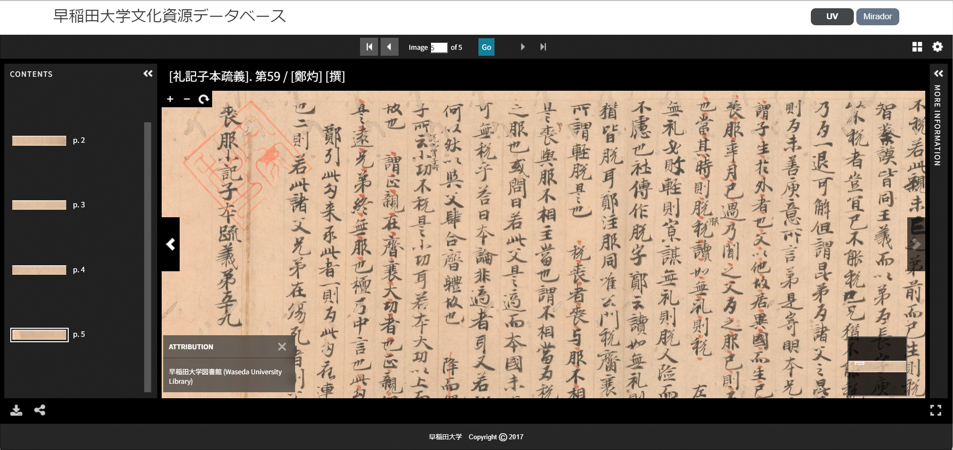Open the p.4 thumbnail
Screen dimensions: 953x450
pos(39,269)
